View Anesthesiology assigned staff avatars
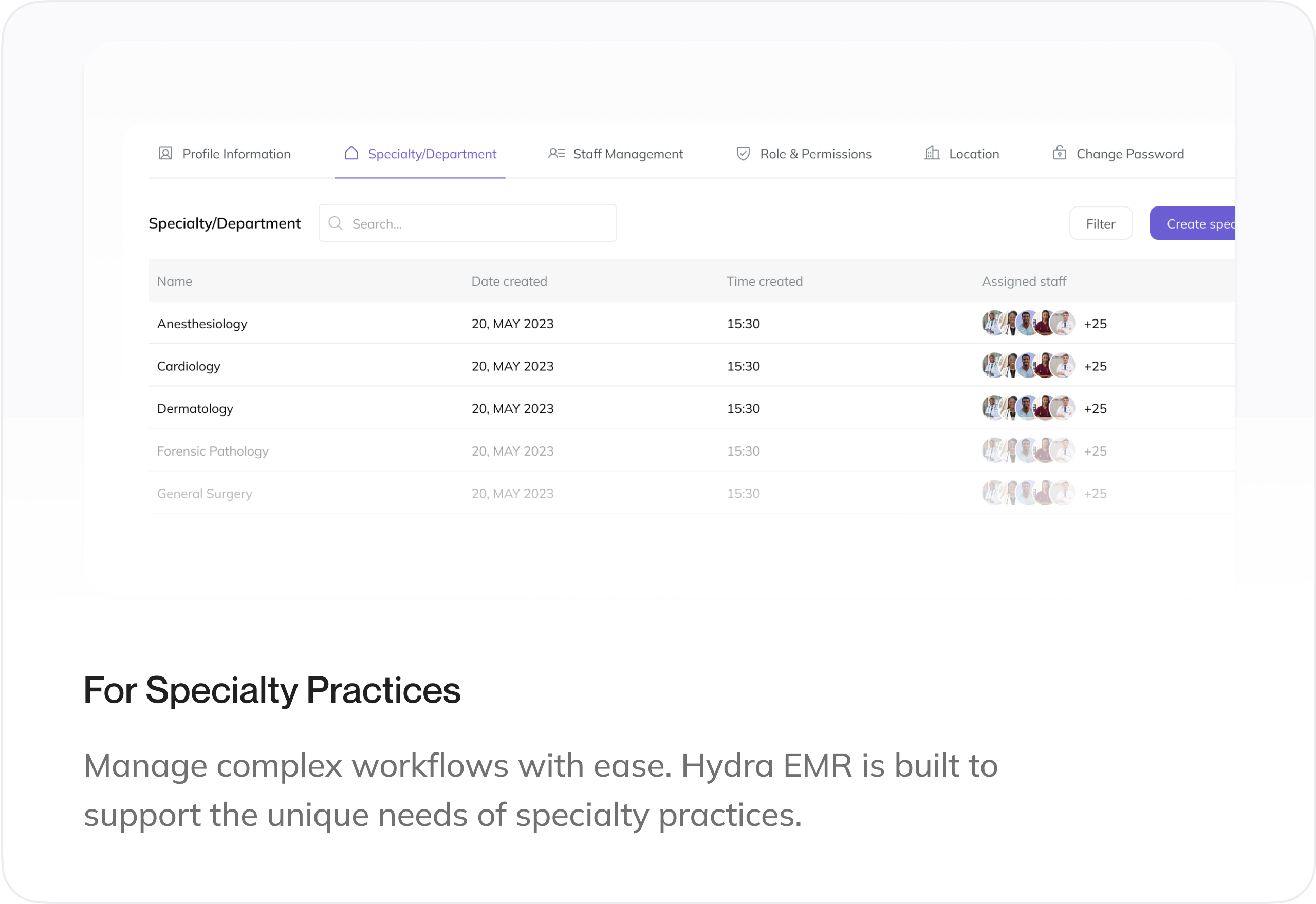1316x904 pixels. (x=1028, y=324)
